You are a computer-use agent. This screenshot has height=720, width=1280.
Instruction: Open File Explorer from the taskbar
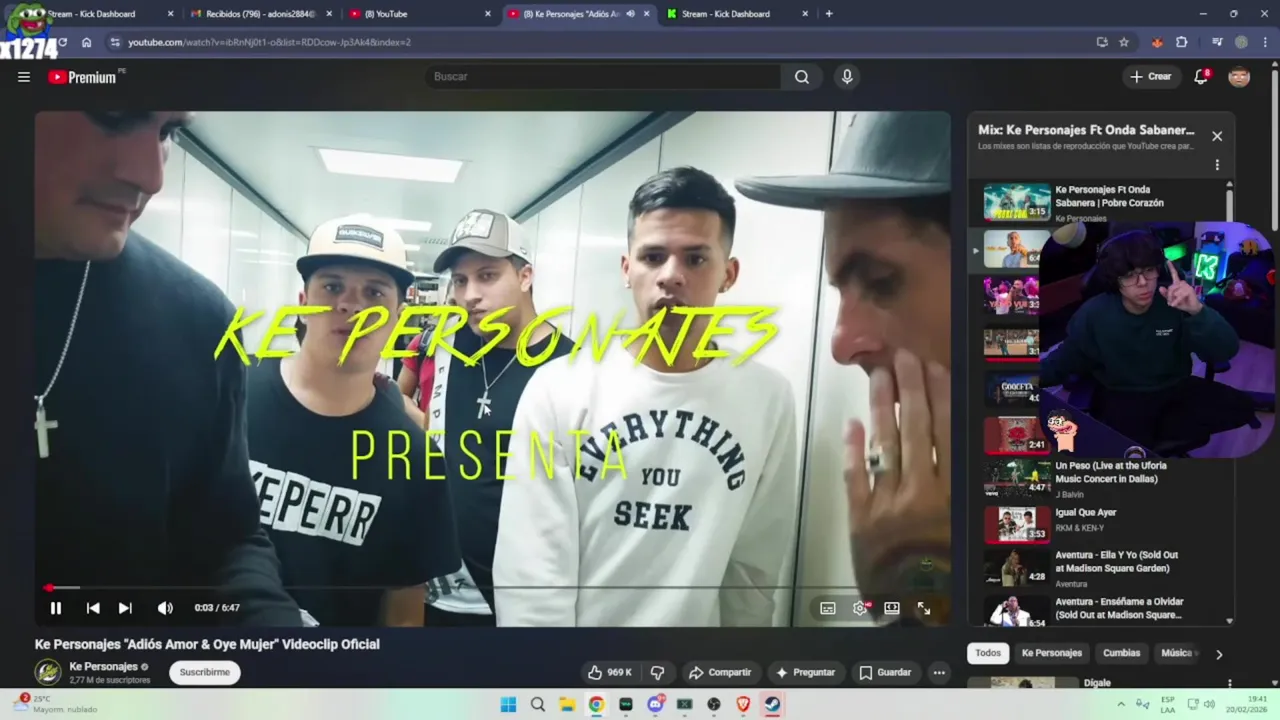[567, 704]
